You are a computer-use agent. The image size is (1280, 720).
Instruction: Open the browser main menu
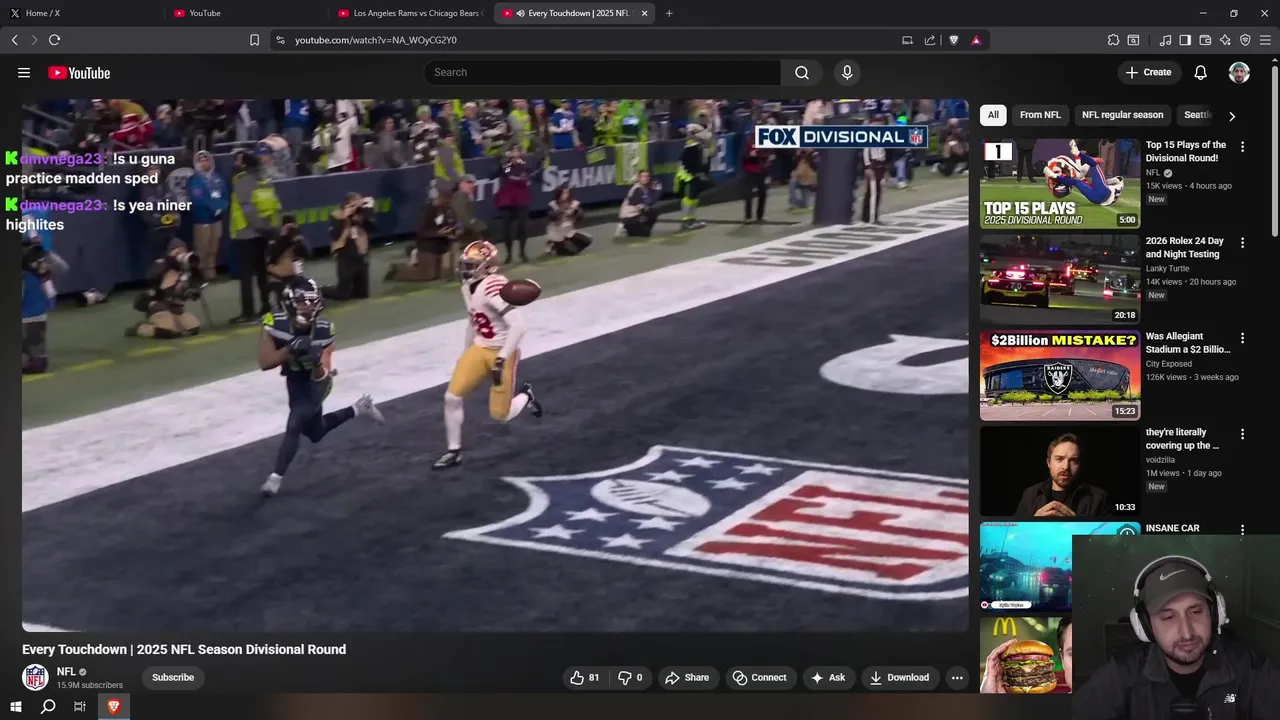coord(1265,40)
